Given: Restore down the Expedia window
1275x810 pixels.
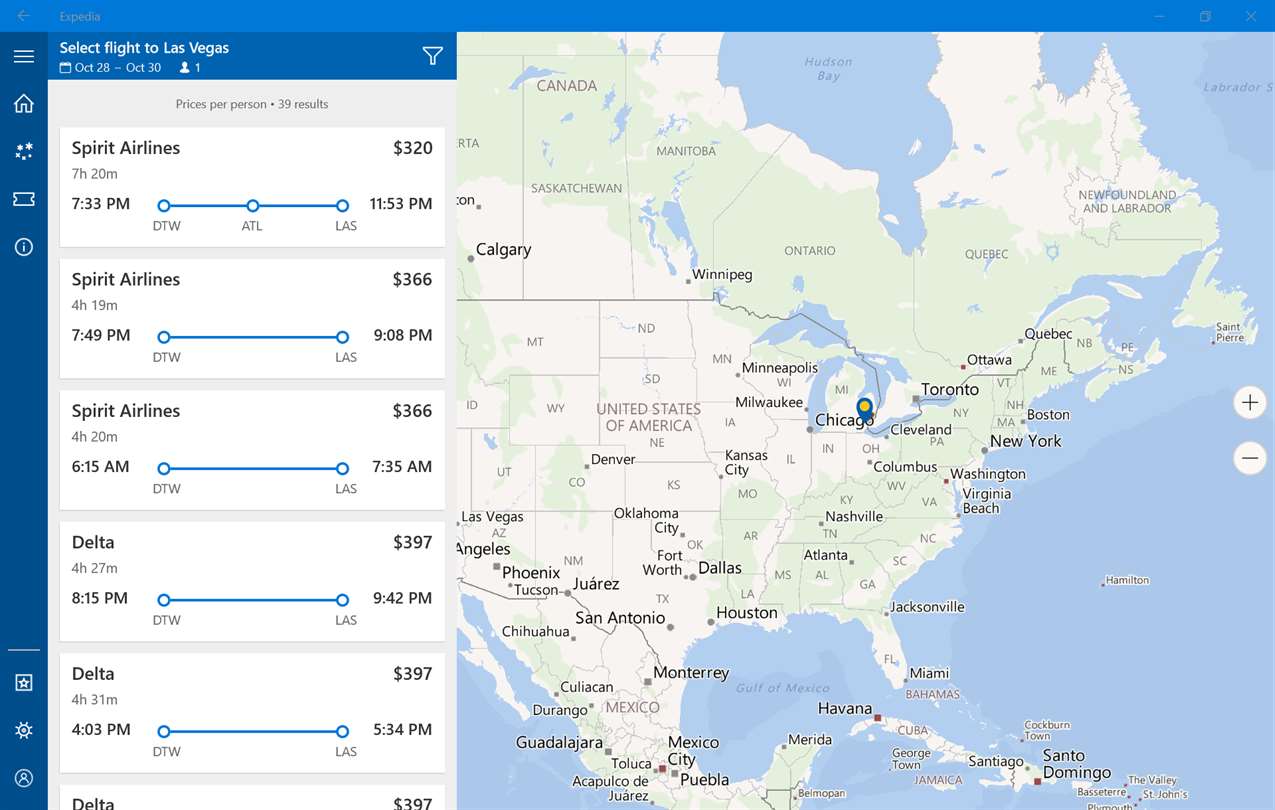Looking at the screenshot, I should [1206, 16].
